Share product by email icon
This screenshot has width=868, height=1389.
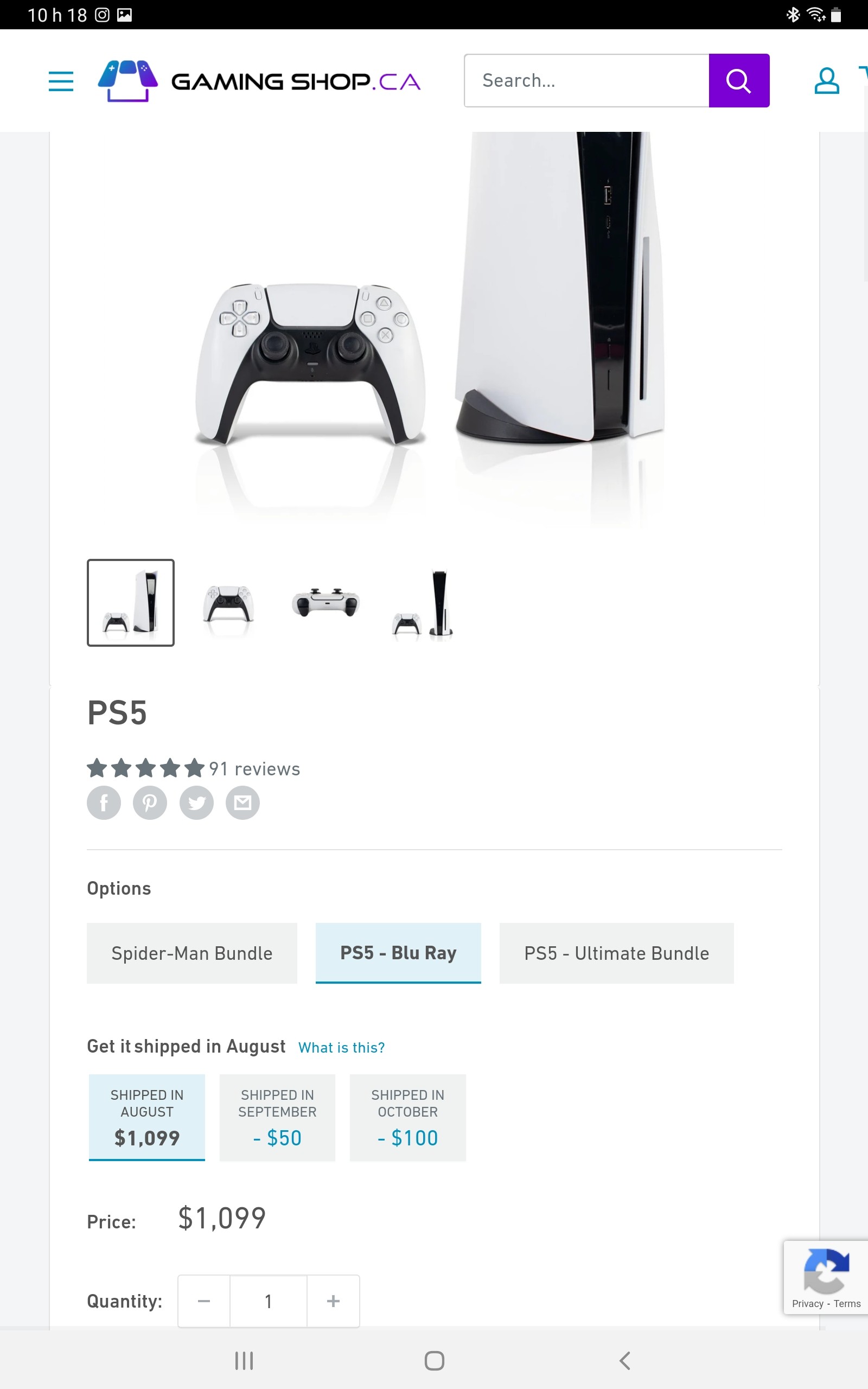tap(242, 802)
